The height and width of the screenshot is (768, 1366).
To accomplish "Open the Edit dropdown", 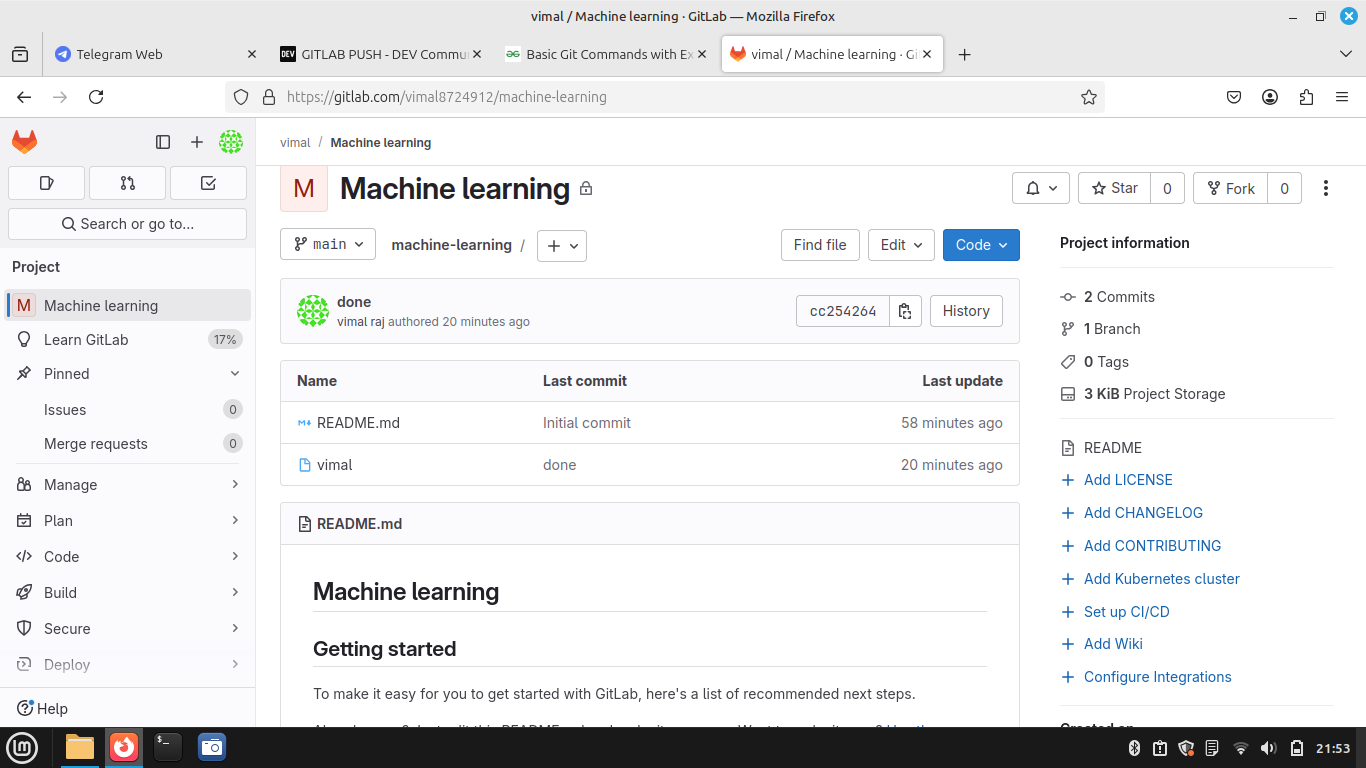I will pos(902,245).
